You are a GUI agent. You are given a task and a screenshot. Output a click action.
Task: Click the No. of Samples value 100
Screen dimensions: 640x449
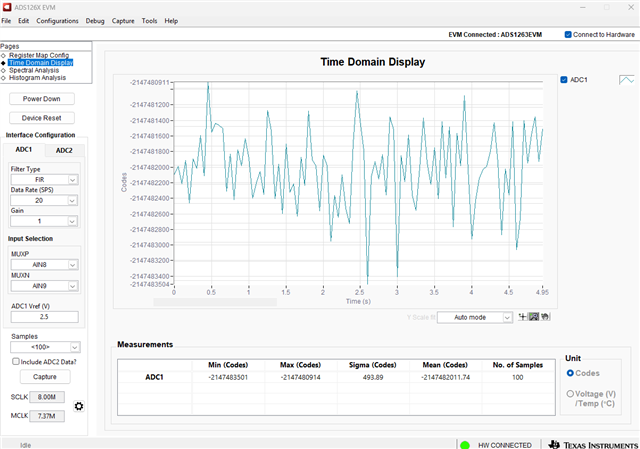pos(518,377)
